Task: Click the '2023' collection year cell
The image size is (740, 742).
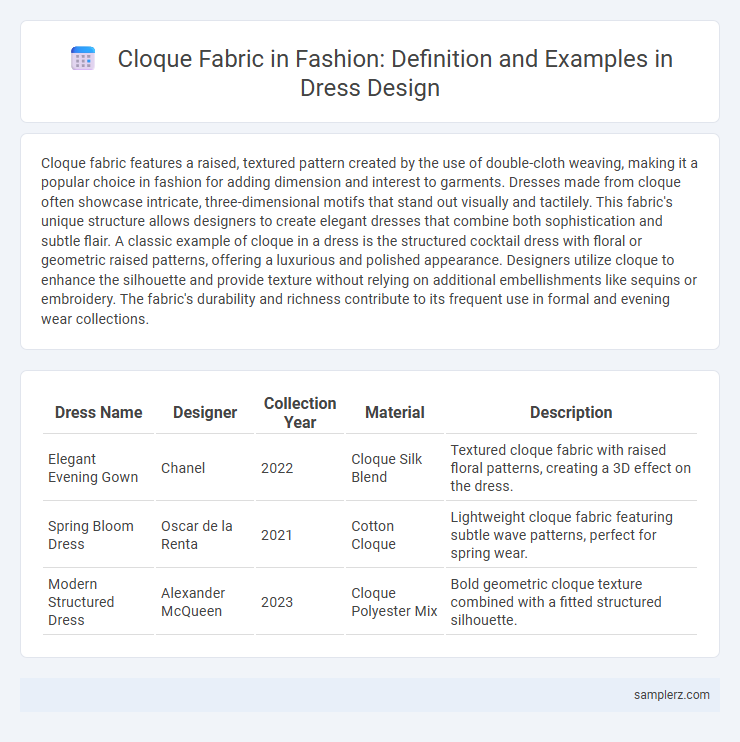Action: pyautogui.click(x=300, y=602)
